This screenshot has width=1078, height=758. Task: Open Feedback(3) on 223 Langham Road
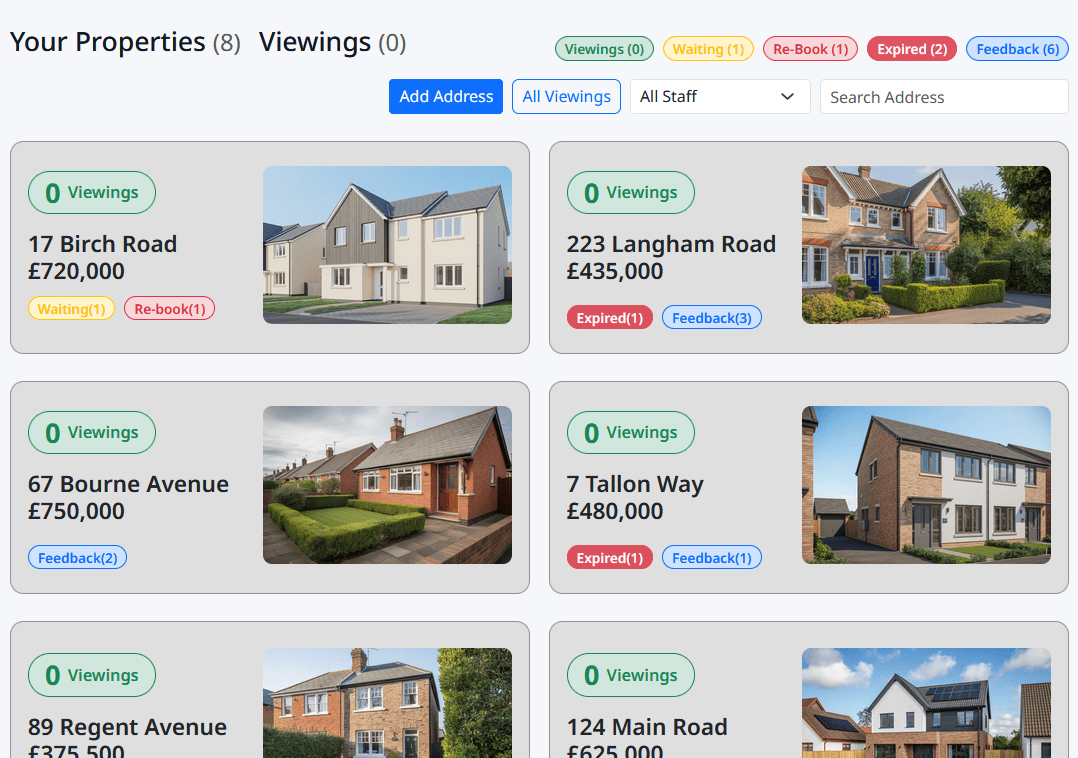pos(711,318)
